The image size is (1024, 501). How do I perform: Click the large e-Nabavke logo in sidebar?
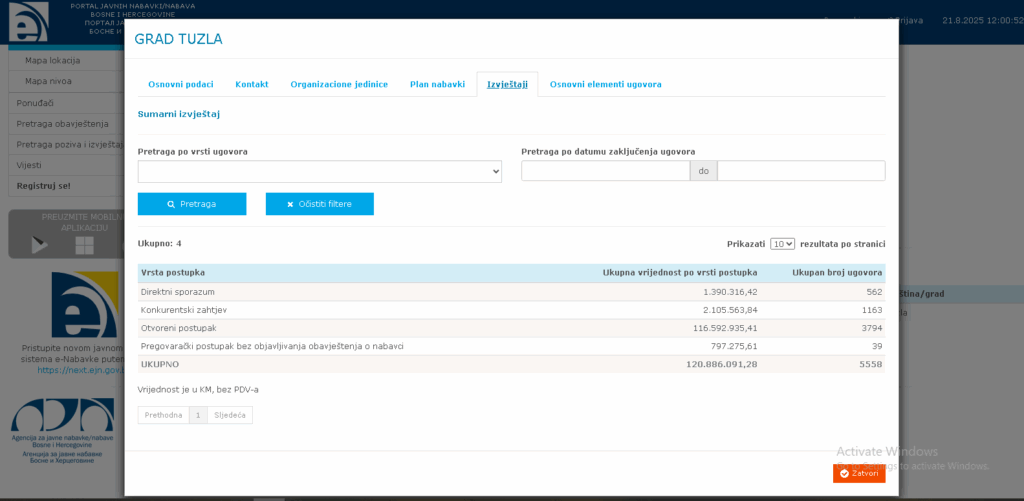pyautogui.click(x=84, y=305)
